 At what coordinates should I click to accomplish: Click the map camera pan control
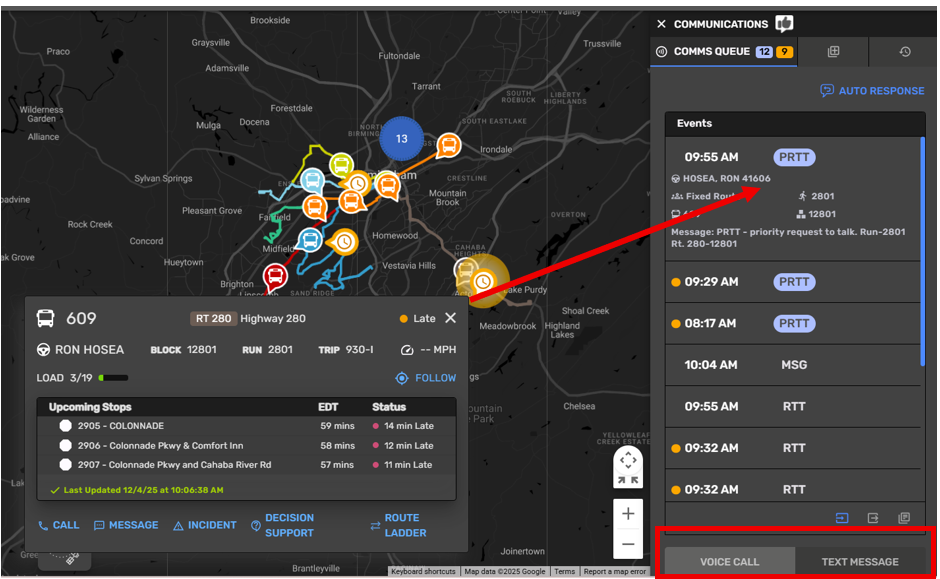[x=628, y=467]
